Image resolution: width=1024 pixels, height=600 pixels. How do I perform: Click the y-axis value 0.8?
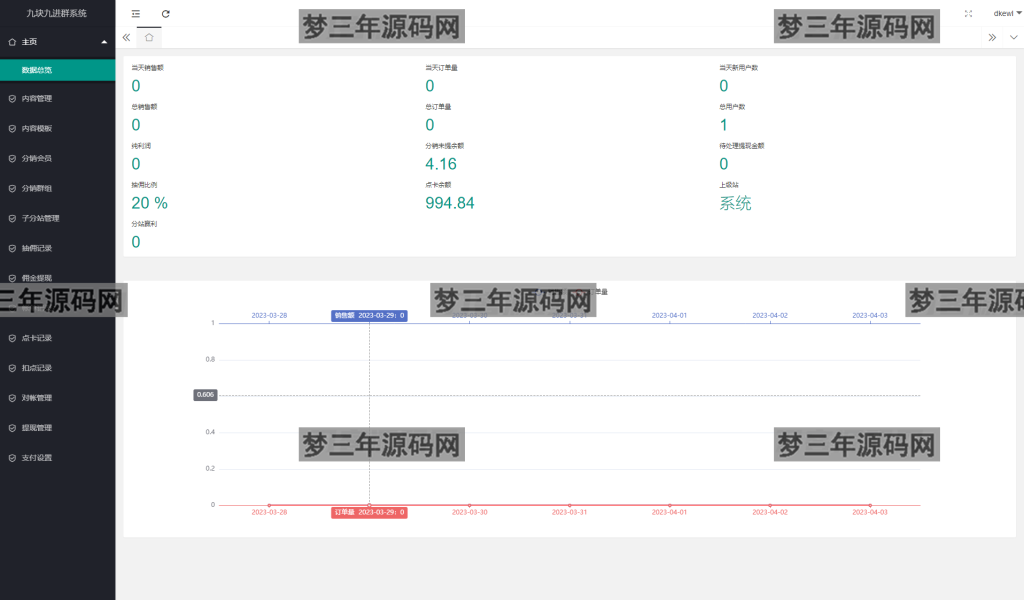click(210, 360)
